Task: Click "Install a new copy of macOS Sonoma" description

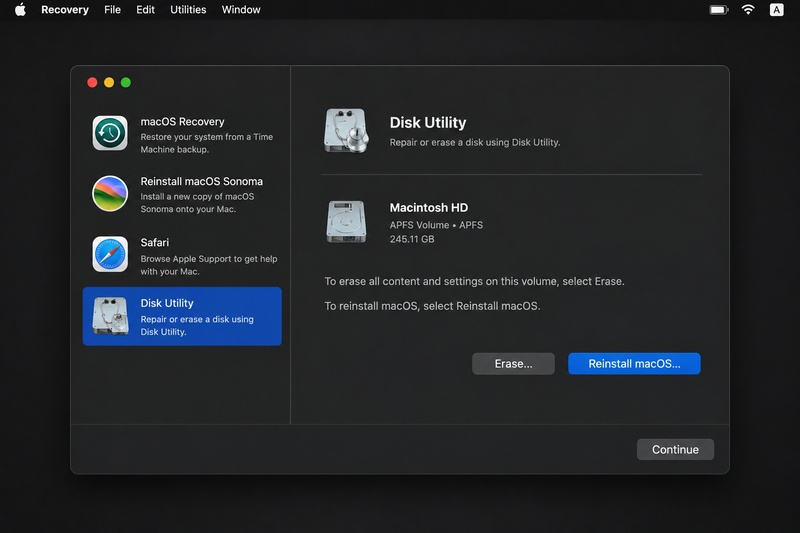Action: pyautogui.click(x=197, y=202)
